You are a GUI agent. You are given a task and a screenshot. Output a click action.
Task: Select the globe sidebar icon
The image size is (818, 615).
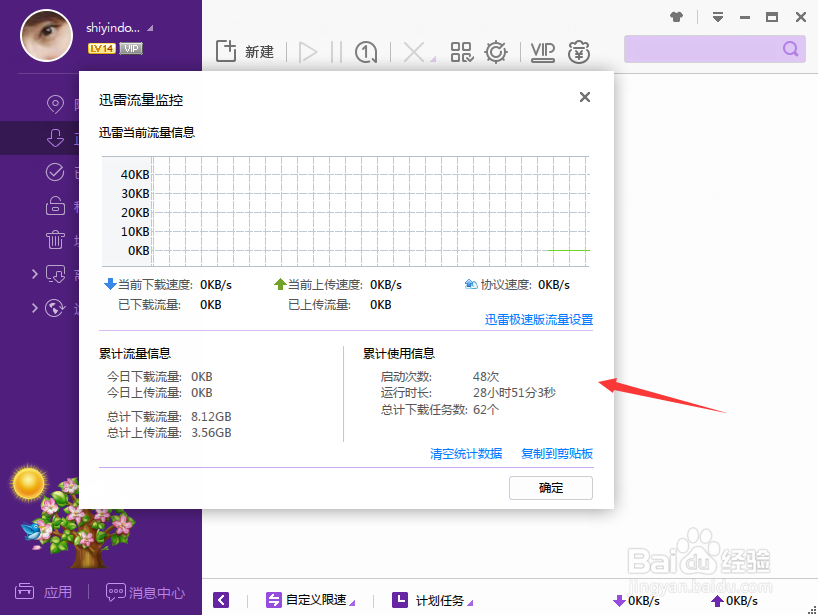(x=55, y=308)
